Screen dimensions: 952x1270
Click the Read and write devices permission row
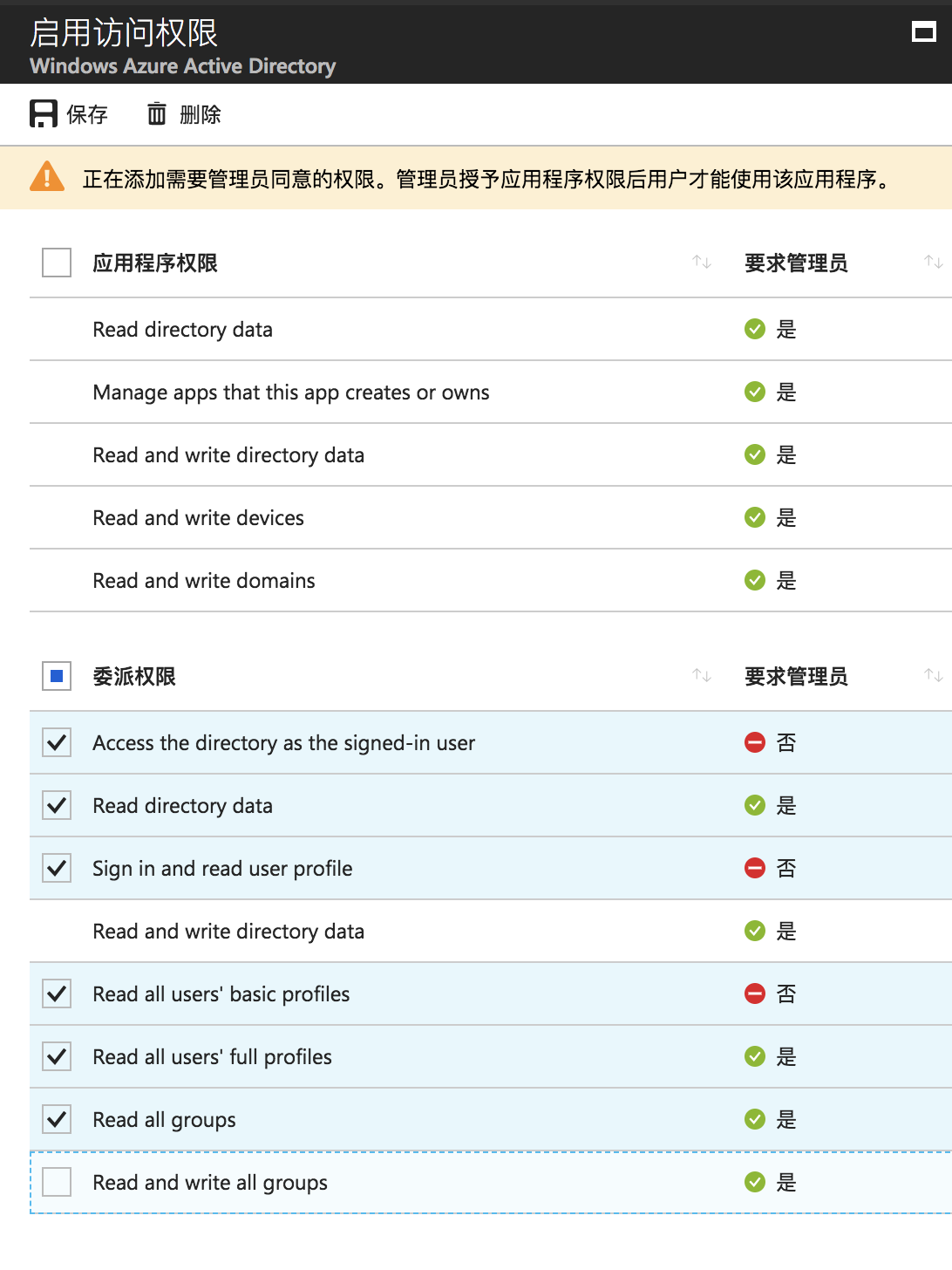pos(491,517)
